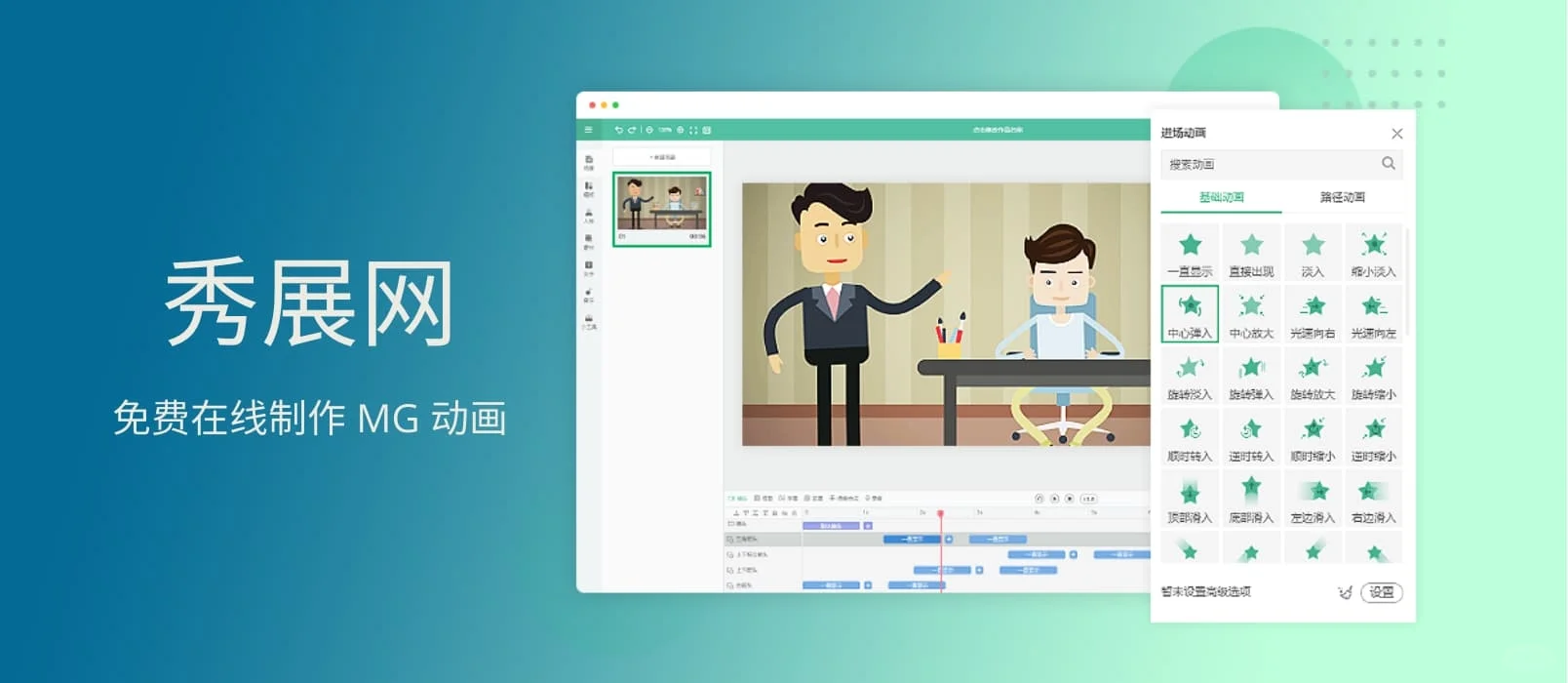This screenshot has width=1568, height=683.
Task: Click the 搜索动画 search field
Action: point(1281,164)
